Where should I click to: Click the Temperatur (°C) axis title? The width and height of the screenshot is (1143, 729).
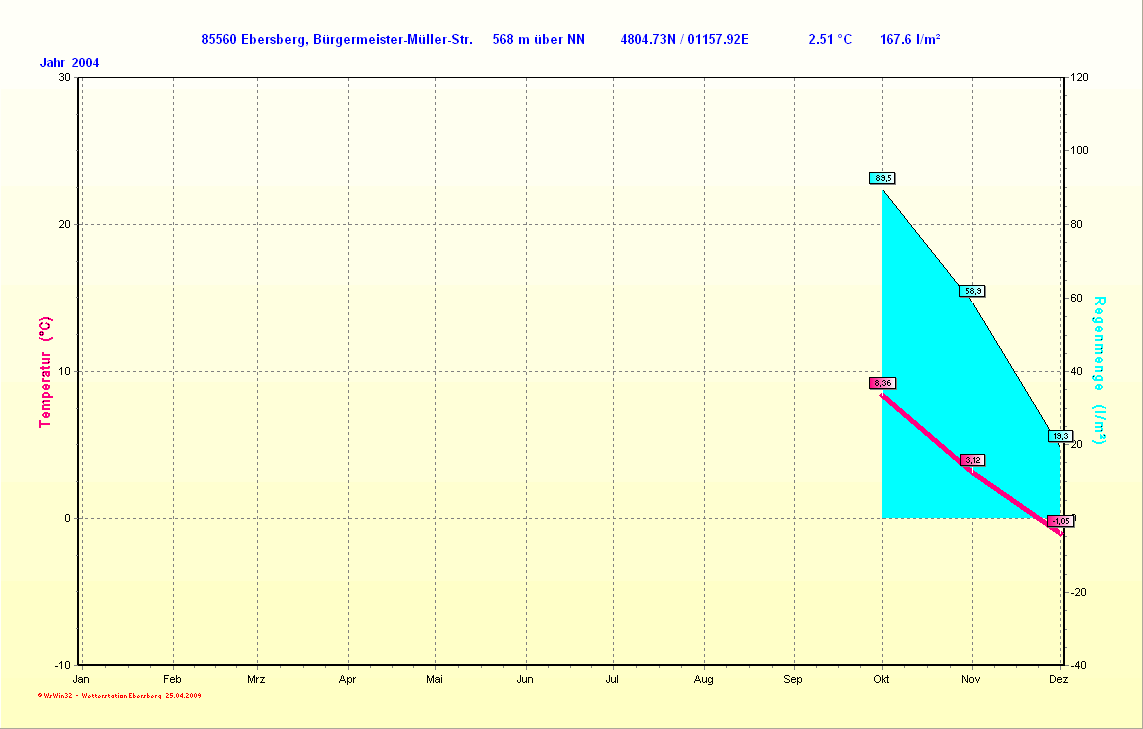tap(45, 372)
